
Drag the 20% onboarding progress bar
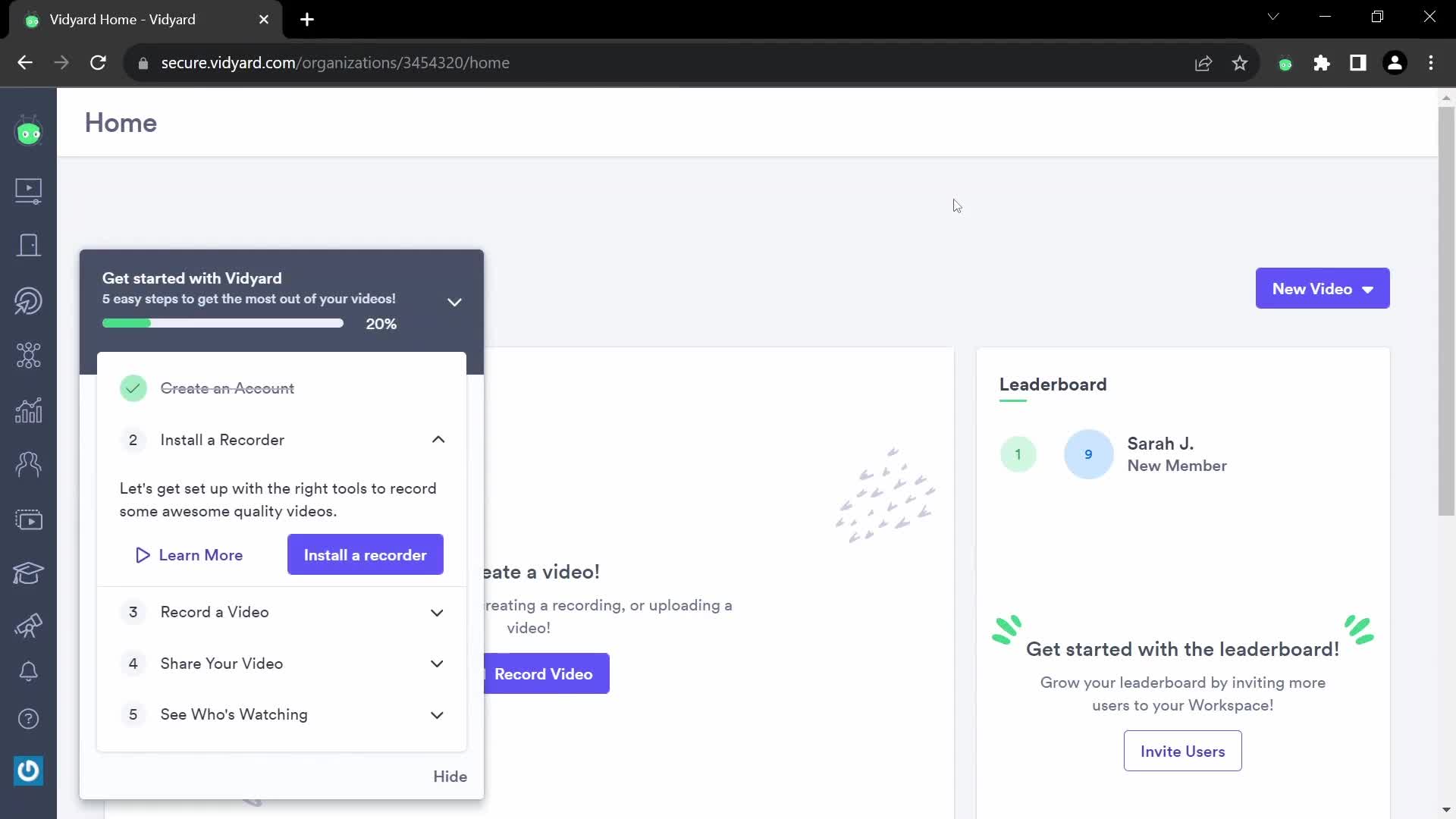click(223, 324)
